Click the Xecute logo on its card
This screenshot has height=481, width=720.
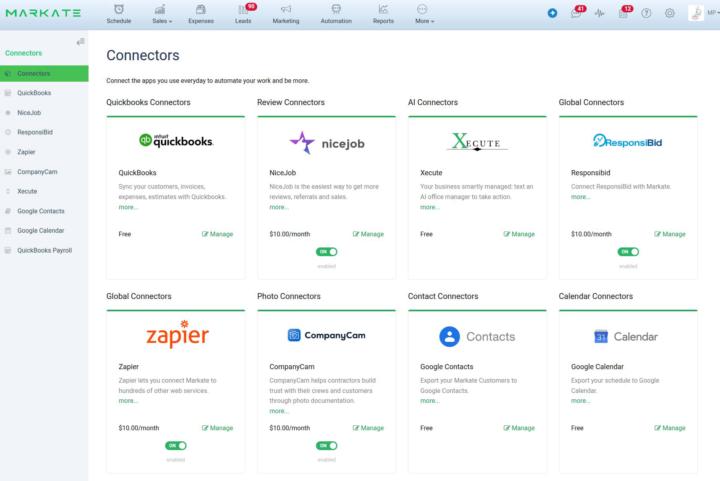[477, 142]
